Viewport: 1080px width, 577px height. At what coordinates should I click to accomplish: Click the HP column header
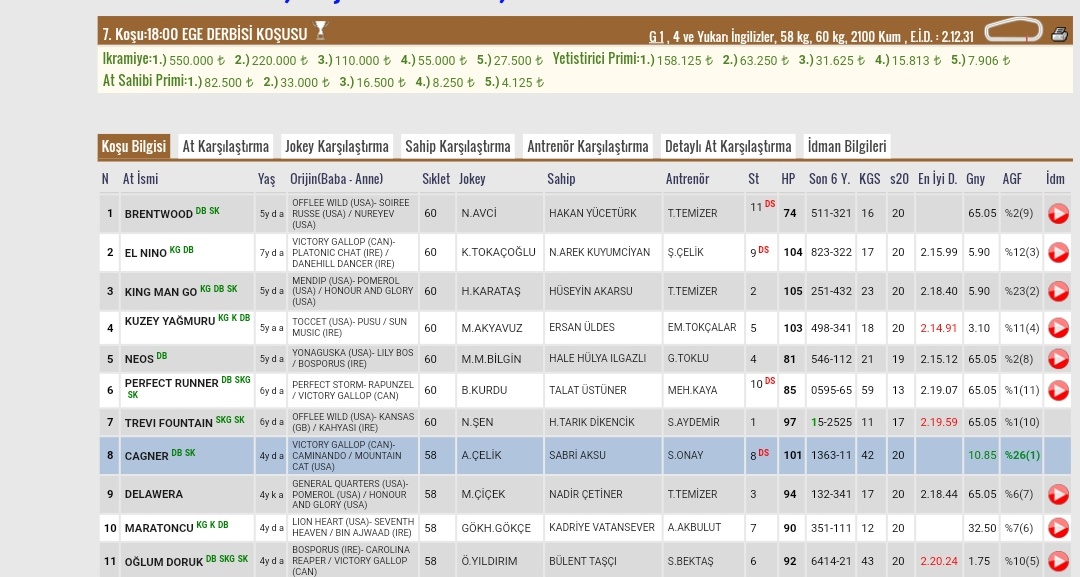pyautogui.click(x=788, y=178)
